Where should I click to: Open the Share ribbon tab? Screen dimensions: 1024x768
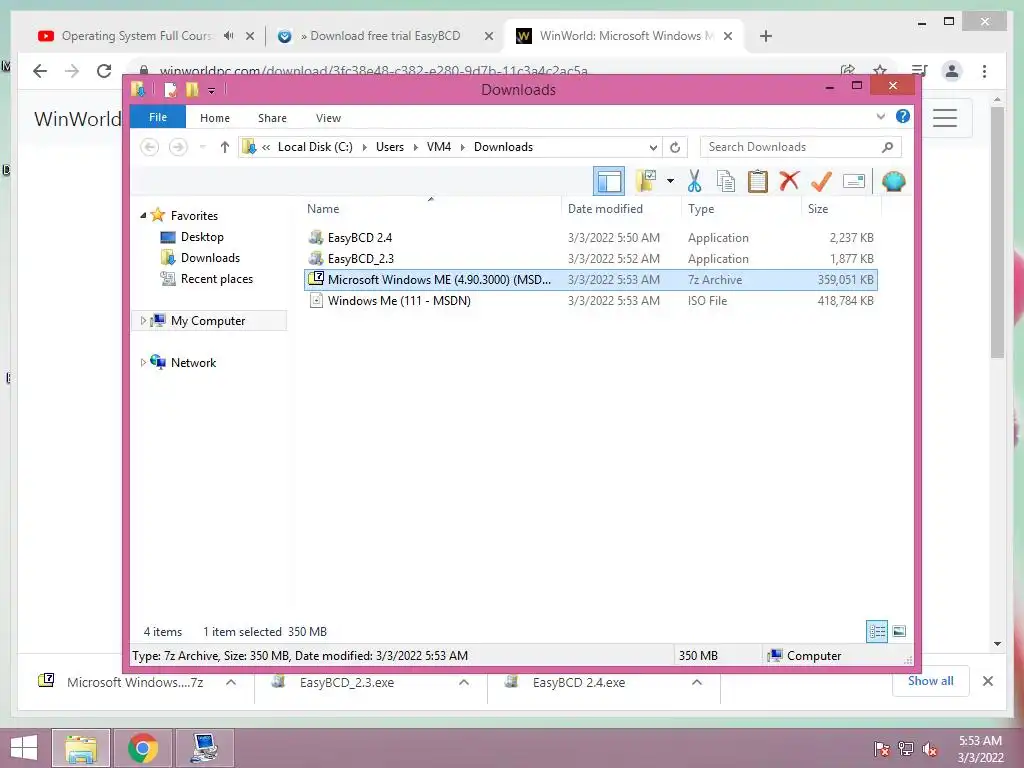272,118
